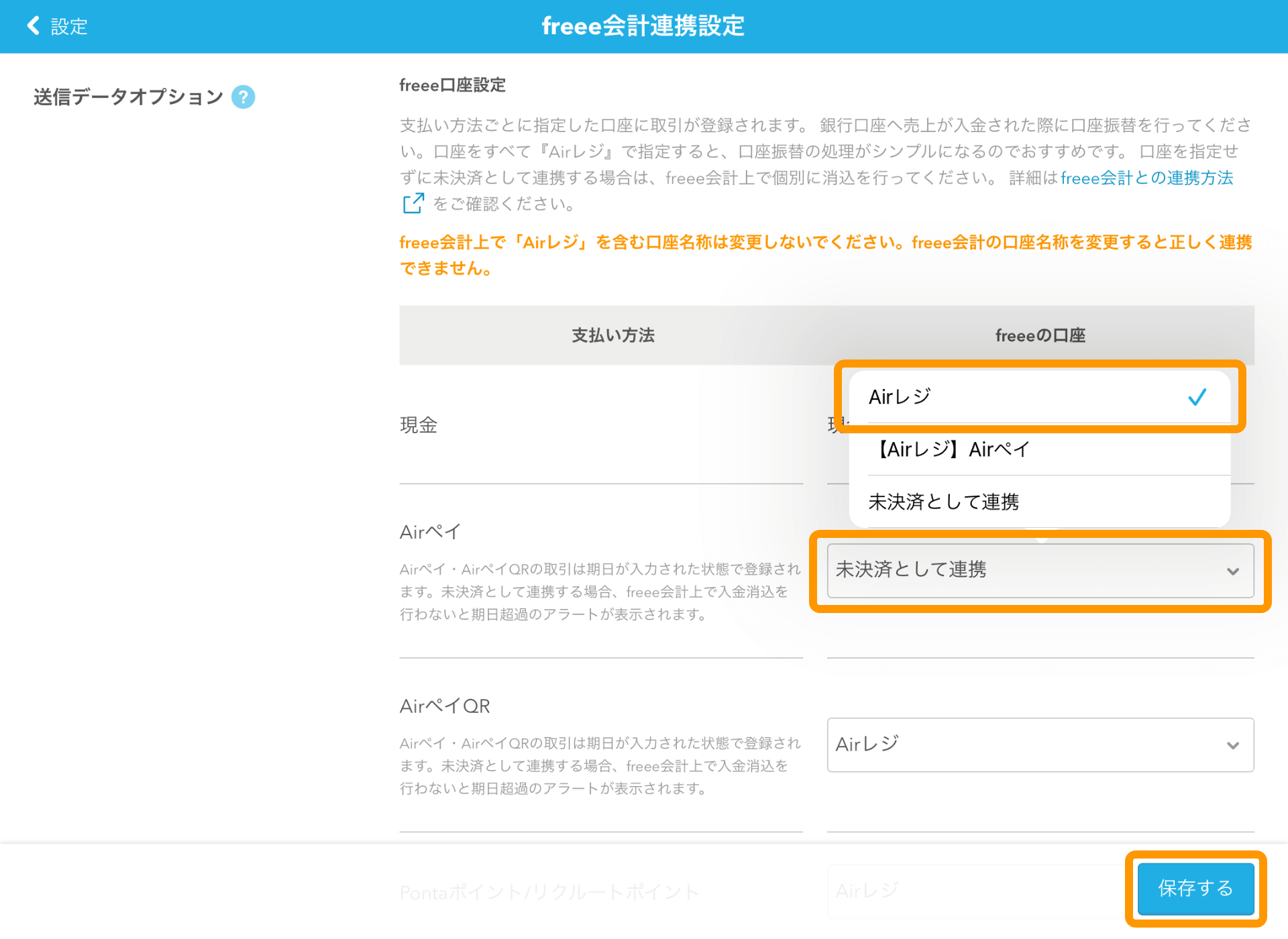The image size is (1288, 939).
Task: Click the AirペイQR row label
Action: pyautogui.click(x=445, y=706)
